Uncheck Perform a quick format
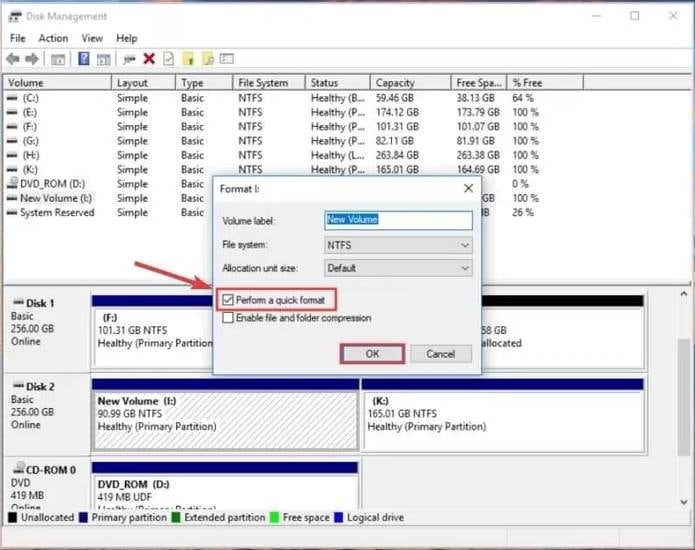Viewport: 695px width, 550px height. click(229, 300)
